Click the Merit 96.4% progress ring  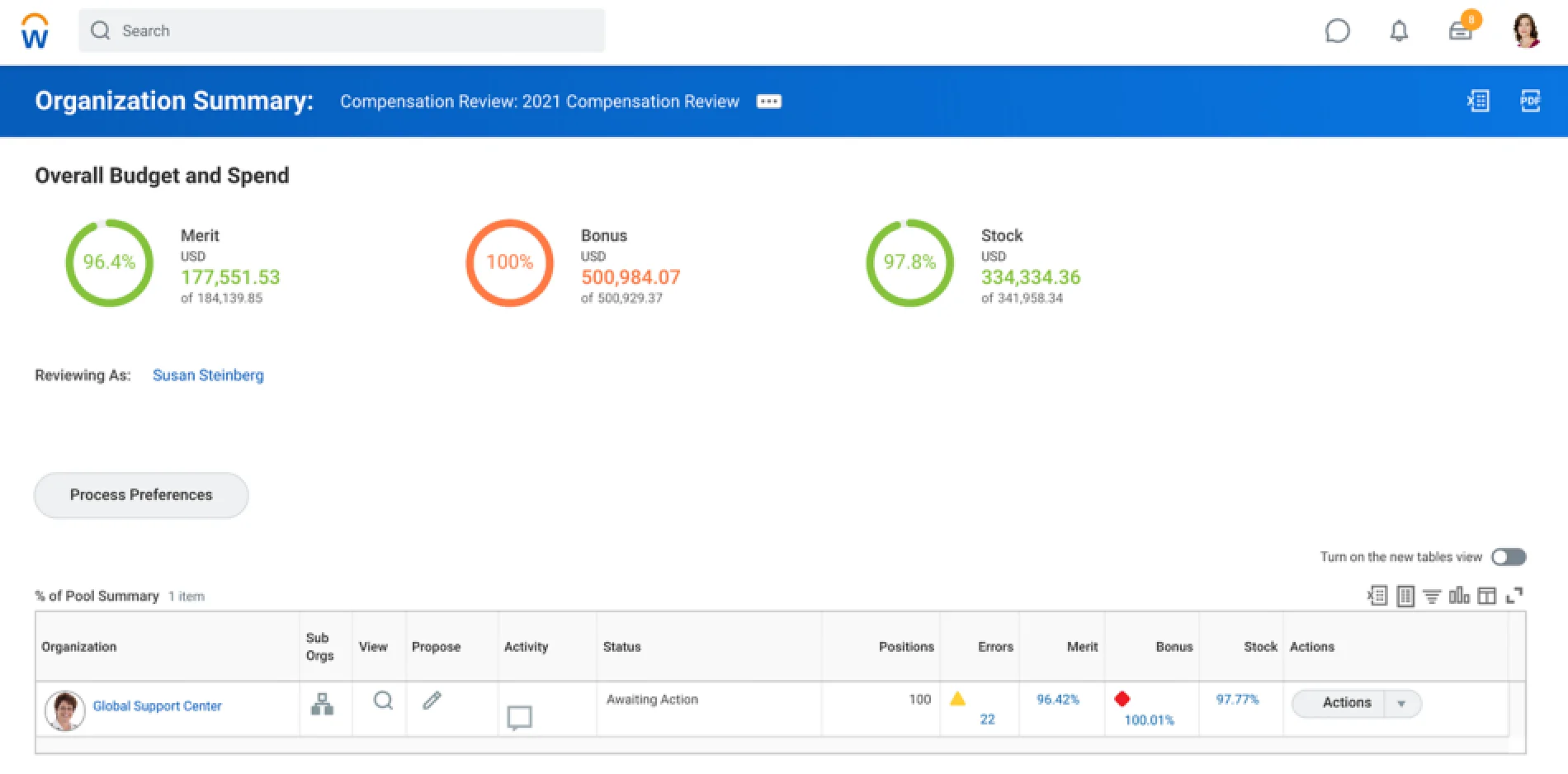(x=109, y=262)
